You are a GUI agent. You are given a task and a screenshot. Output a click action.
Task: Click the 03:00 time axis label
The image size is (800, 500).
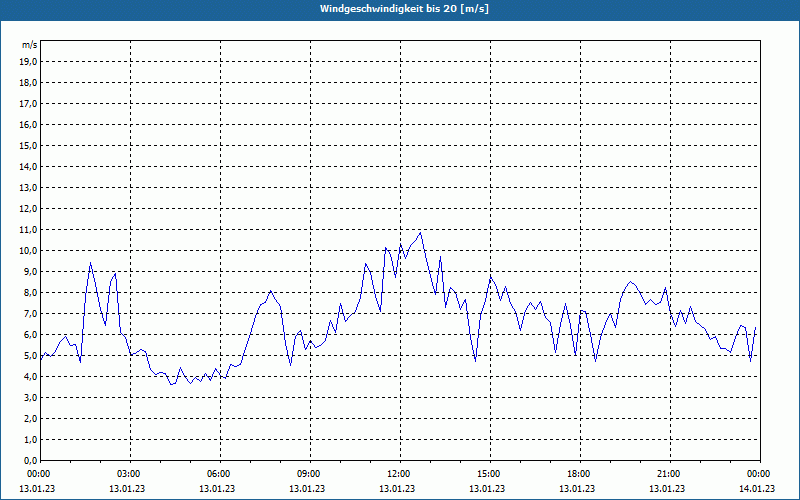[x=130, y=474]
